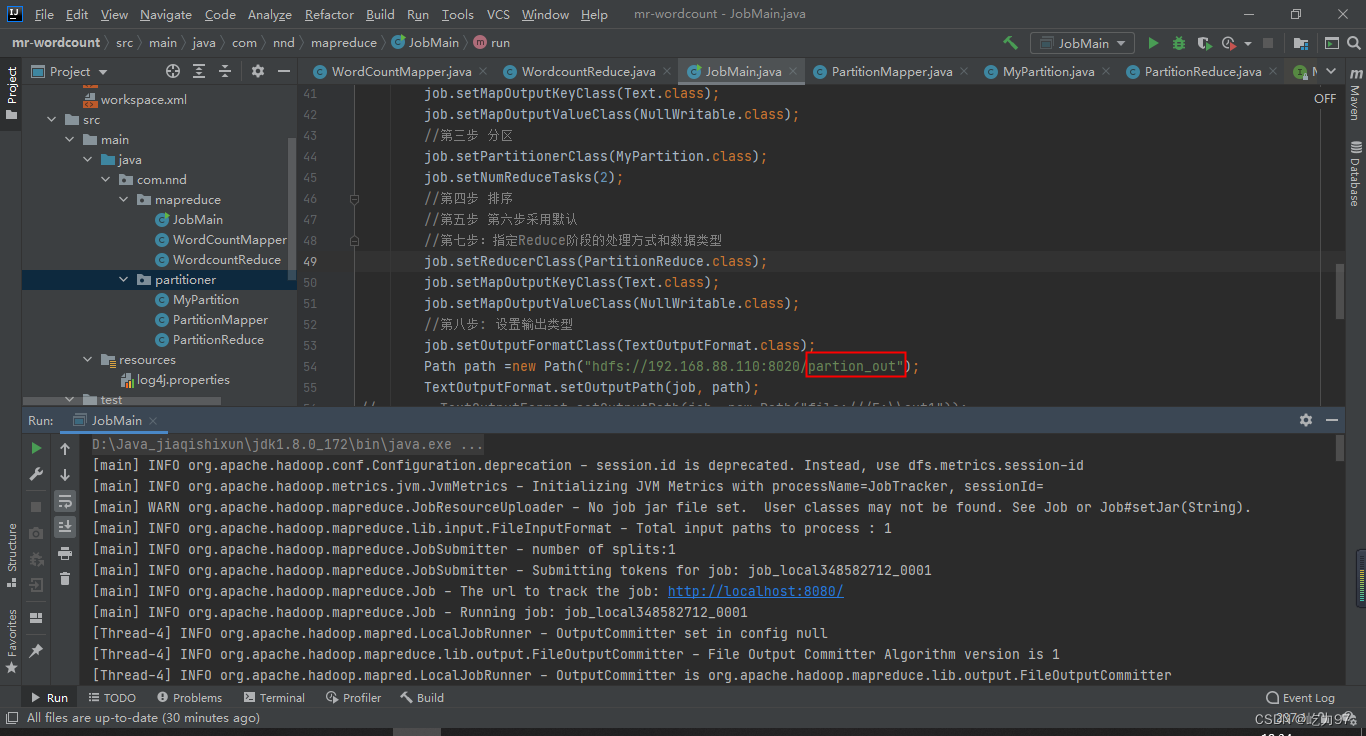The image size is (1366, 736).
Task: Collapse the com.nnd package node
Action: click(x=106, y=179)
